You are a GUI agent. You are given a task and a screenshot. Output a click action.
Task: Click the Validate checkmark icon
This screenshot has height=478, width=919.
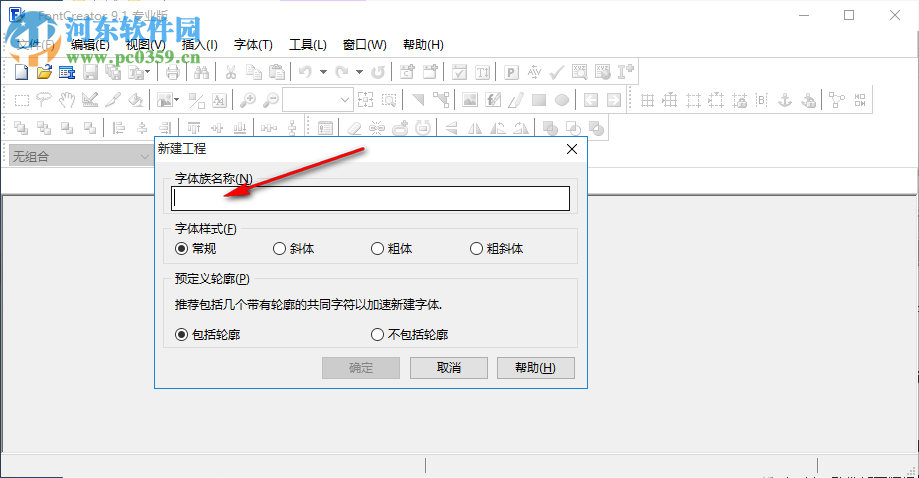[557, 72]
